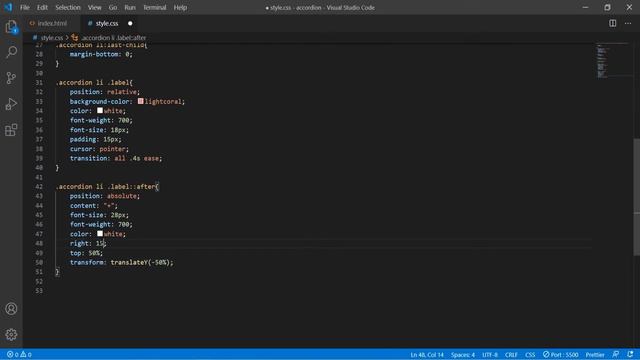Click the '.accordion li .label{' selector line
640x360 pixels.
click(x=94, y=82)
